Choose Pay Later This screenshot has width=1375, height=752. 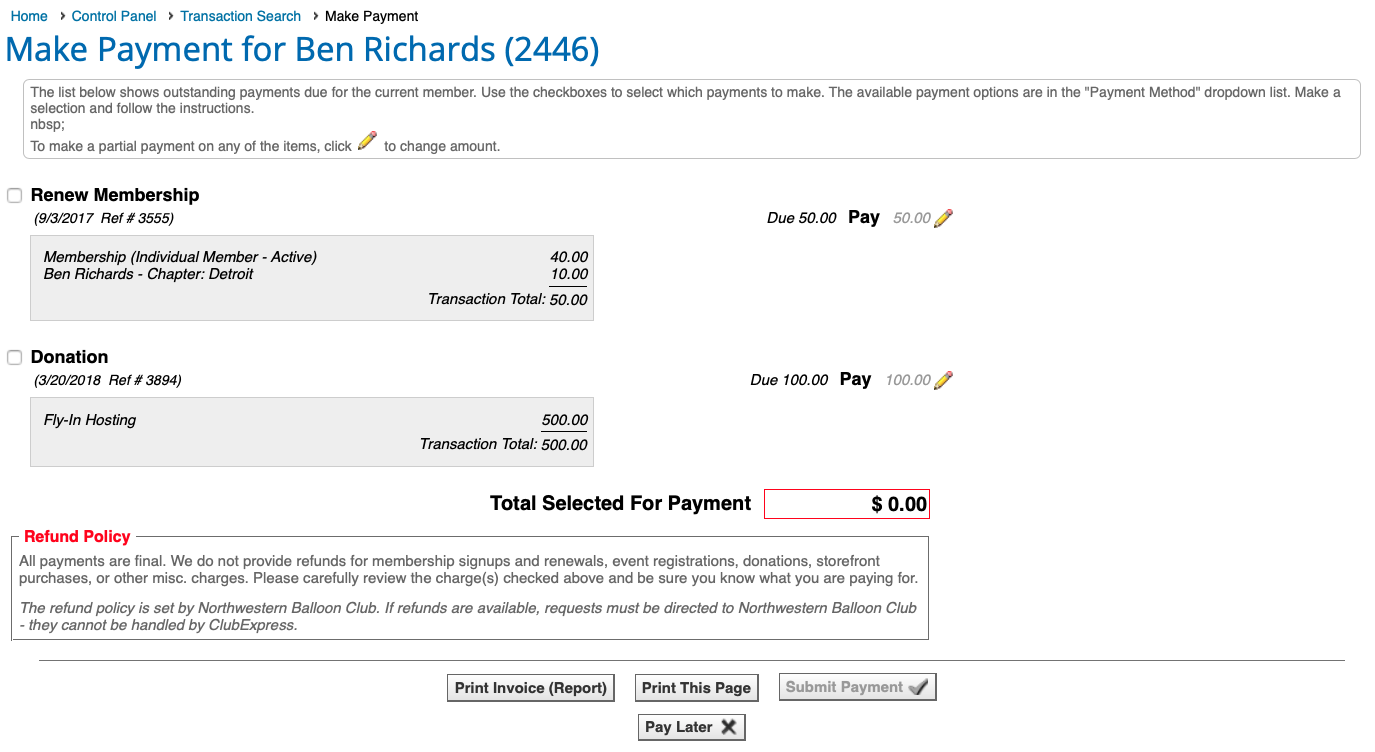(691, 727)
